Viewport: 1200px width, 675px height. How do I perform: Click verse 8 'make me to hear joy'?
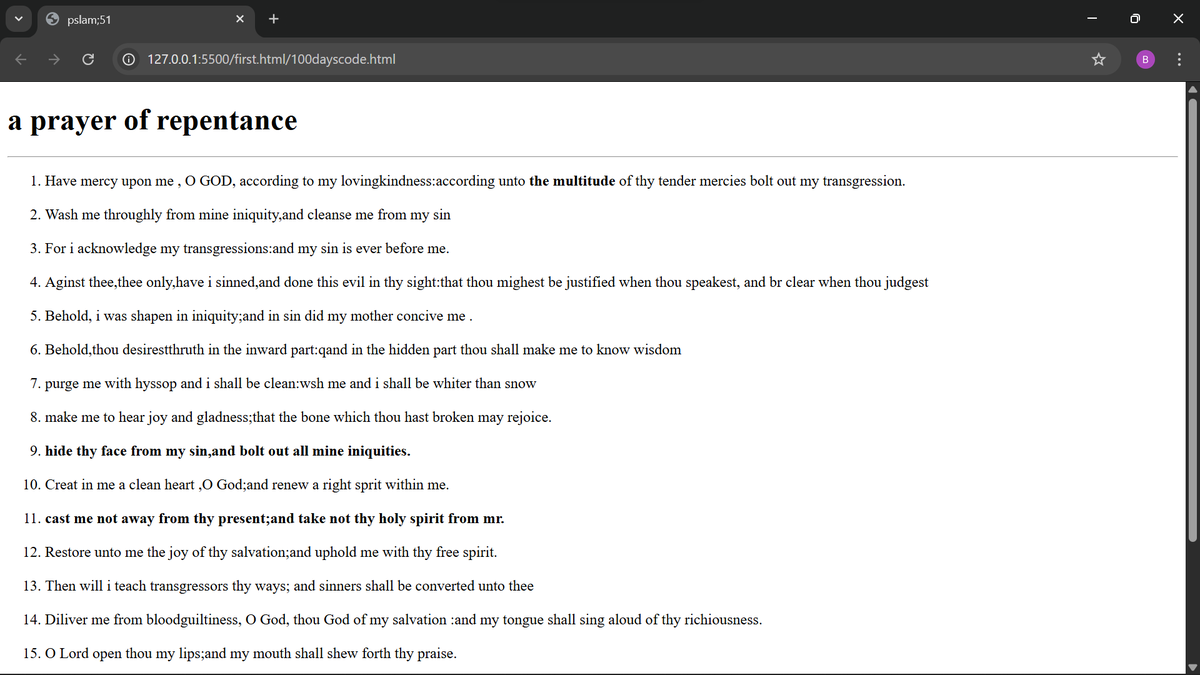298,417
